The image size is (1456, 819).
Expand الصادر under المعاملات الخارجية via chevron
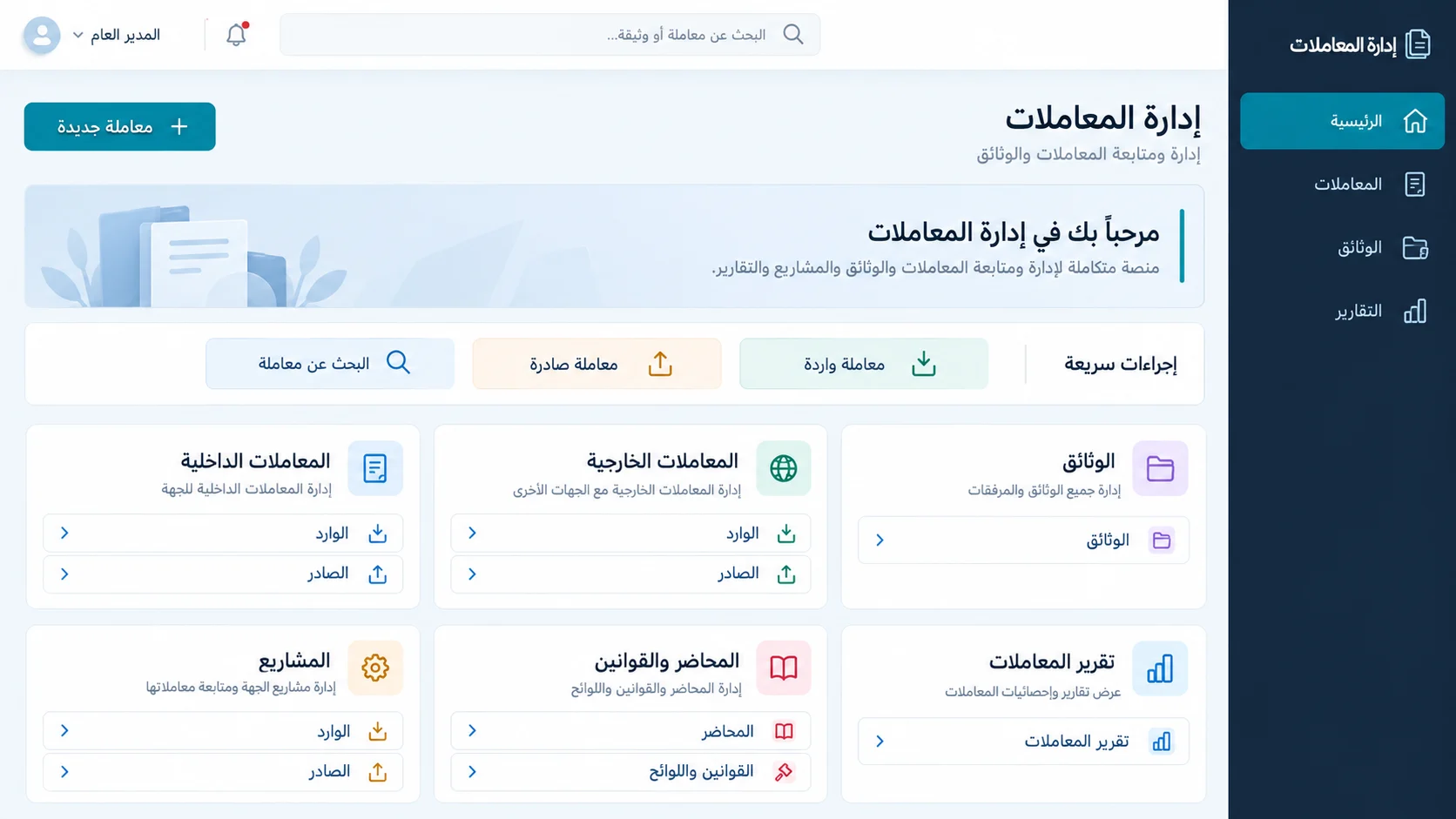(472, 574)
